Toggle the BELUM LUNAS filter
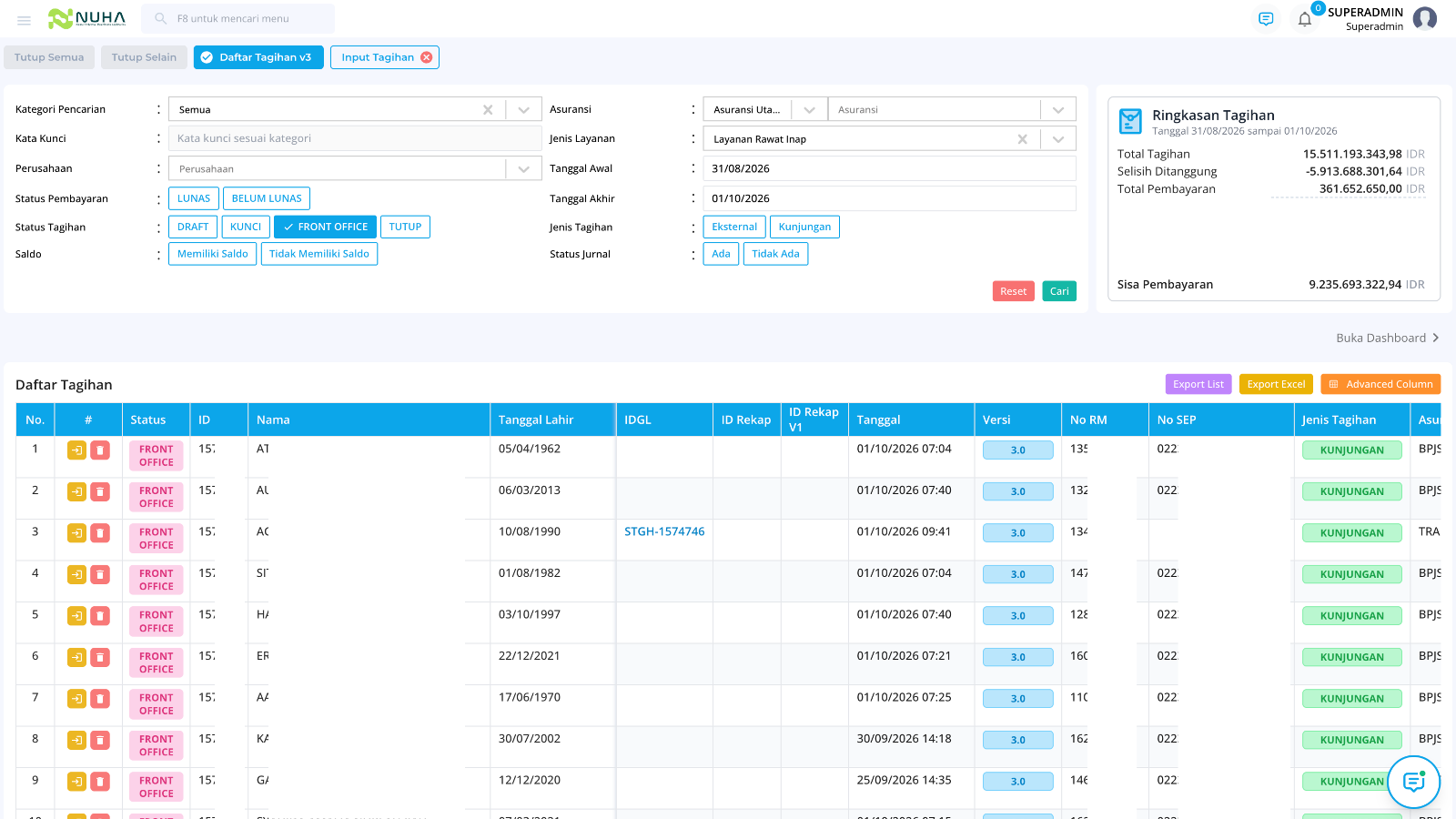 pyautogui.click(x=267, y=198)
